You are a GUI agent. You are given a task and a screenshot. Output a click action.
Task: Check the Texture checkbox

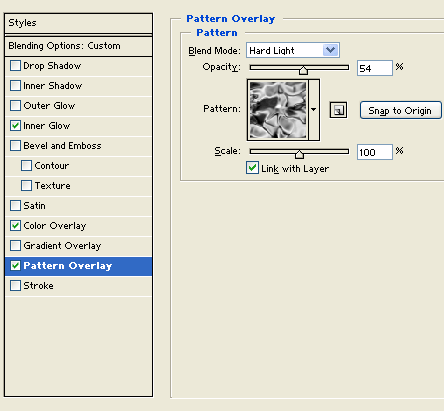26,186
